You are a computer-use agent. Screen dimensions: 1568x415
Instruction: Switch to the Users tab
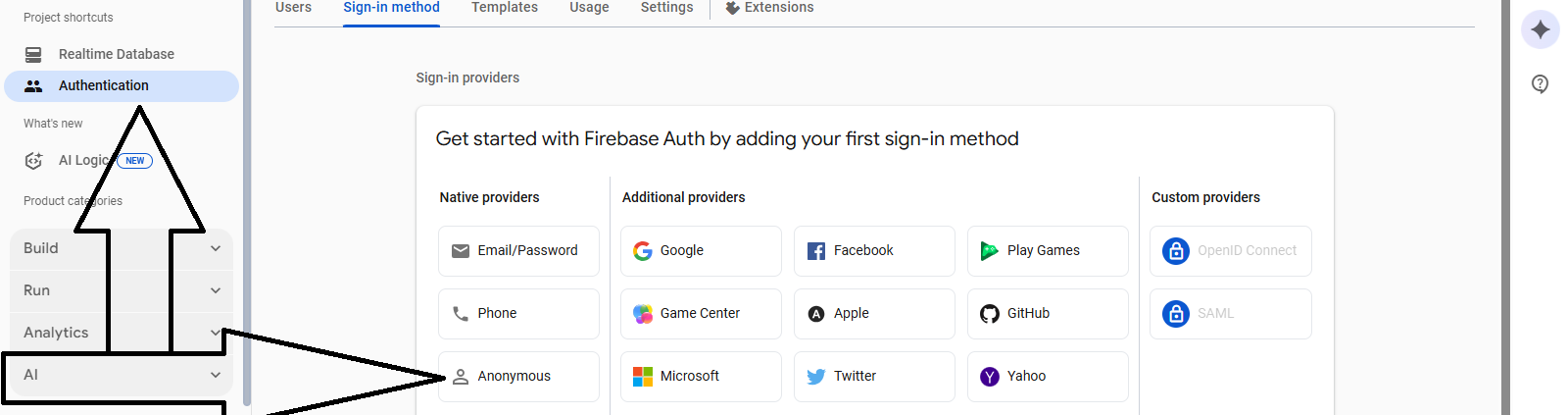293,8
